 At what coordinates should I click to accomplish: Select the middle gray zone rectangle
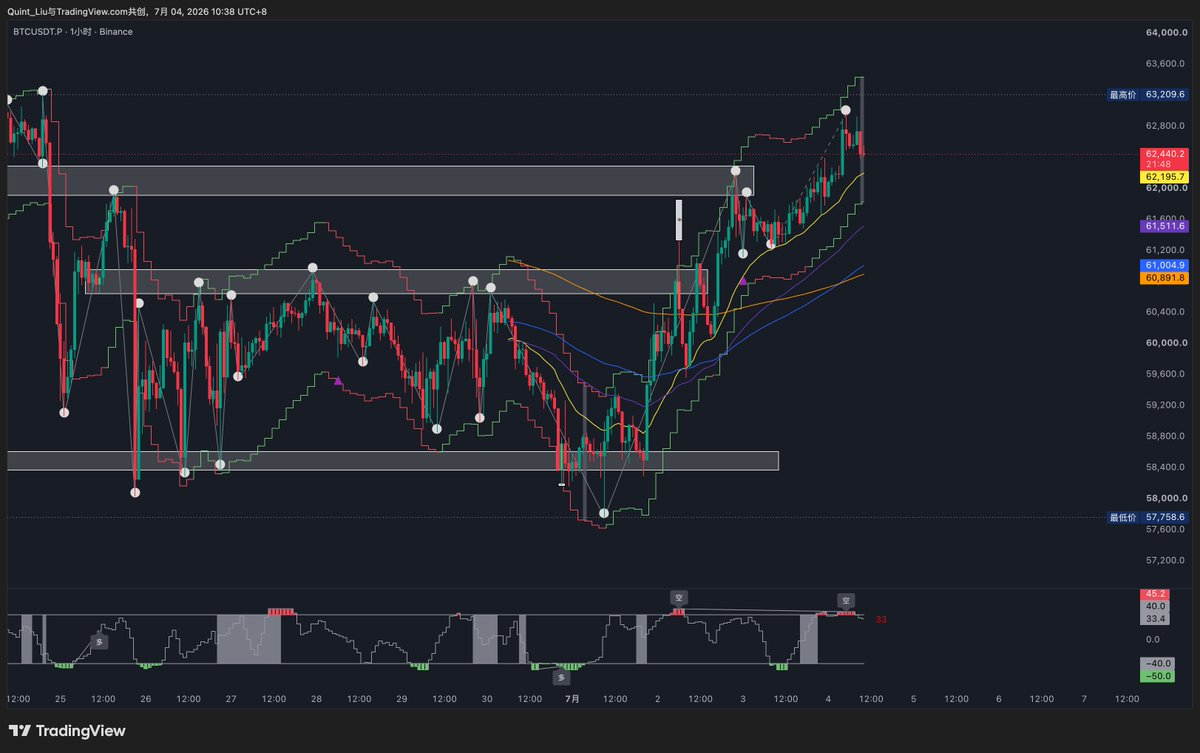pos(396,281)
